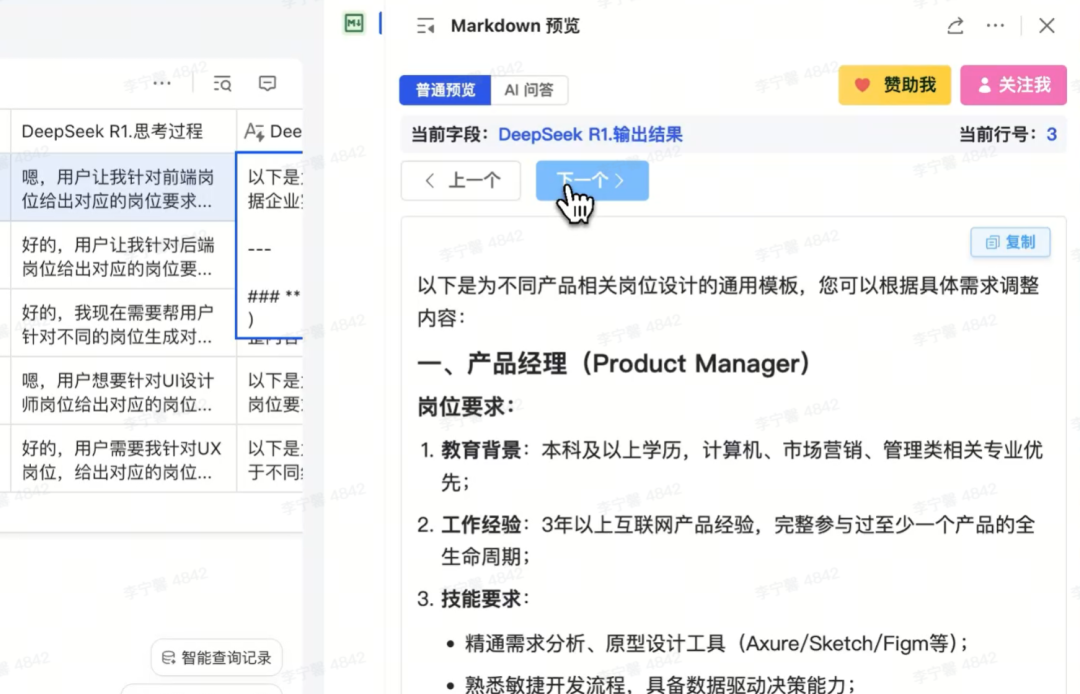Switch to 普通预览 tab
The width and height of the screenshot is (1080, 694).
click(x=445, y=90)
